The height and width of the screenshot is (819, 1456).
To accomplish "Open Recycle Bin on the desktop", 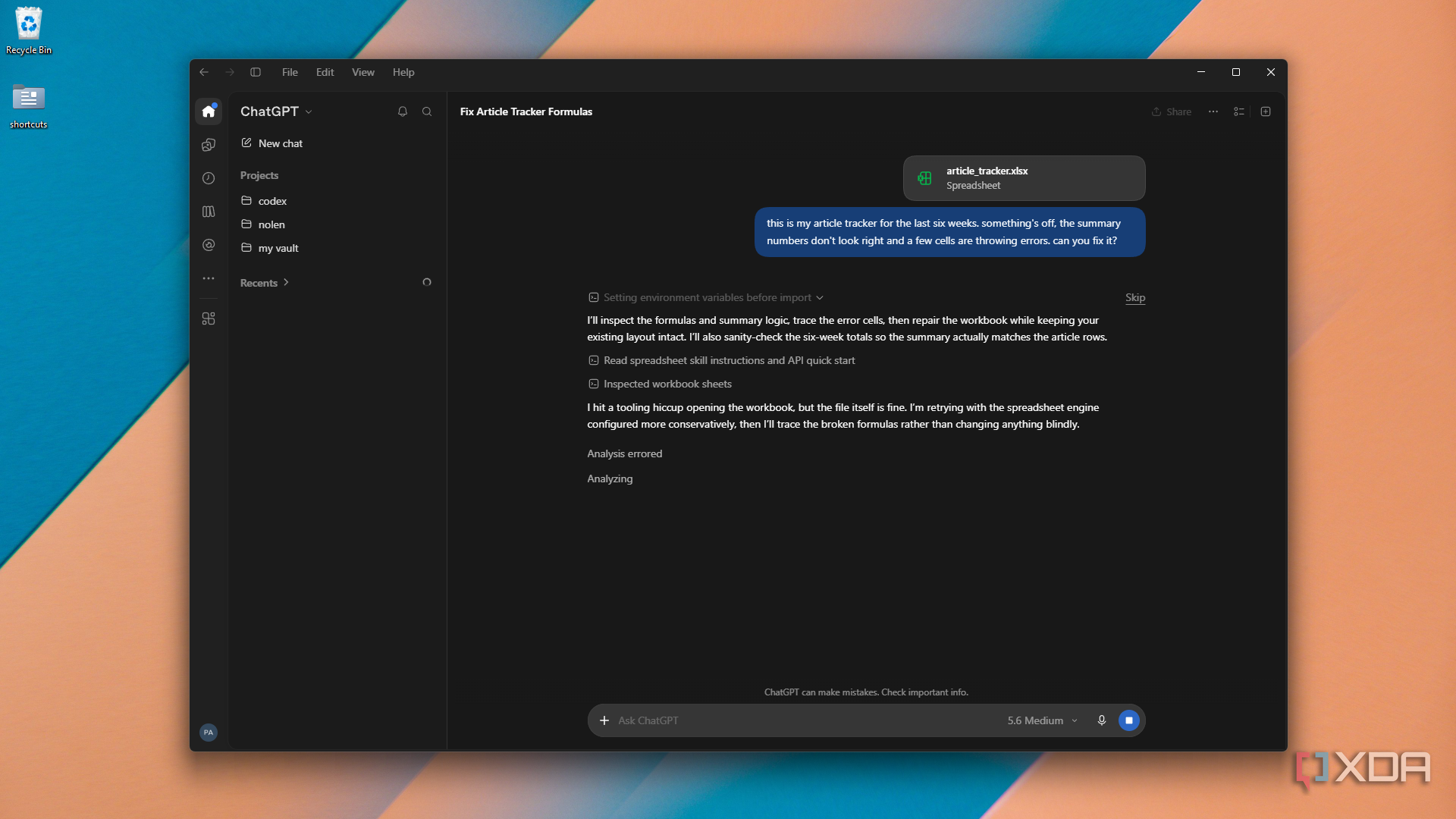I will pos(29,31).
